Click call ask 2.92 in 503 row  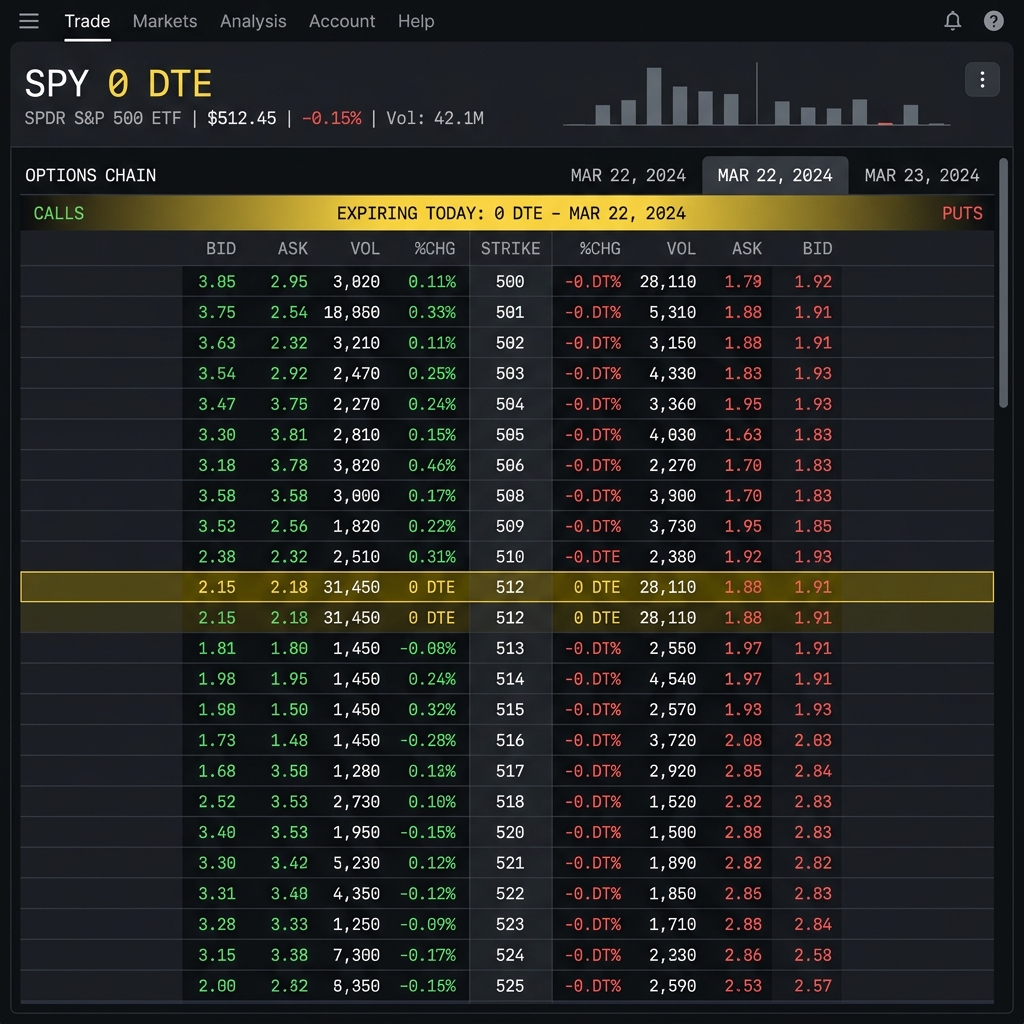coord(289,374)
